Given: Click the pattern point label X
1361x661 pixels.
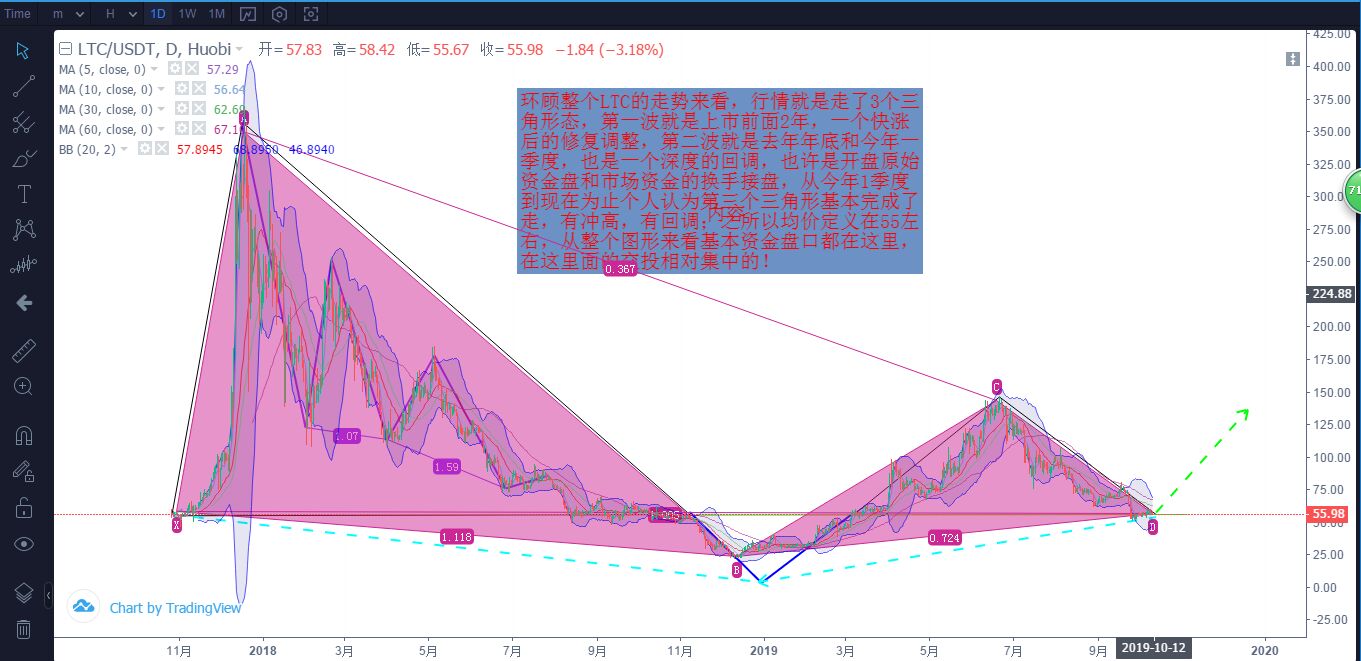Looking at the screenshot, I should click(176, 524).
